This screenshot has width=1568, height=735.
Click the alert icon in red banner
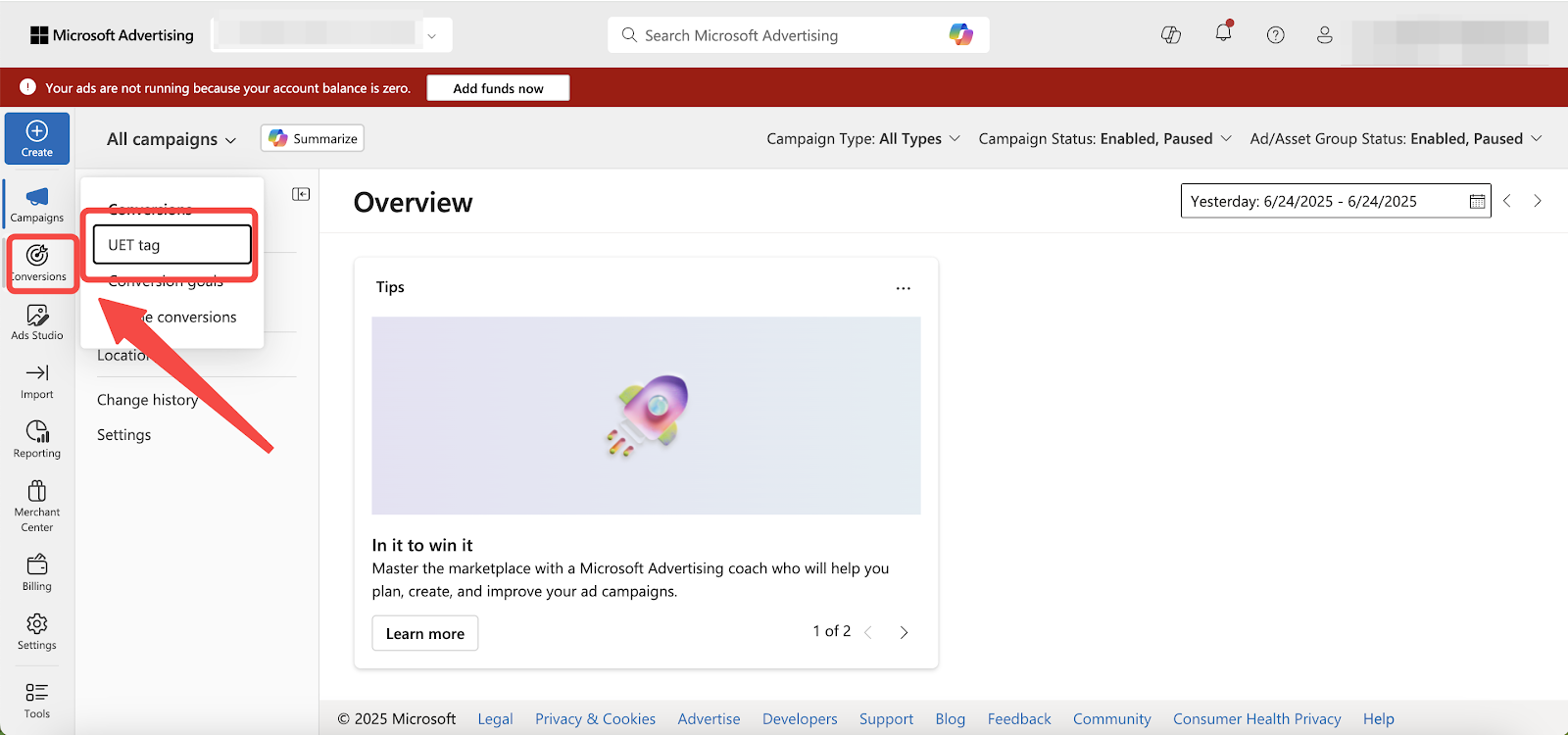pyautogui.click(x=27, y=87)
